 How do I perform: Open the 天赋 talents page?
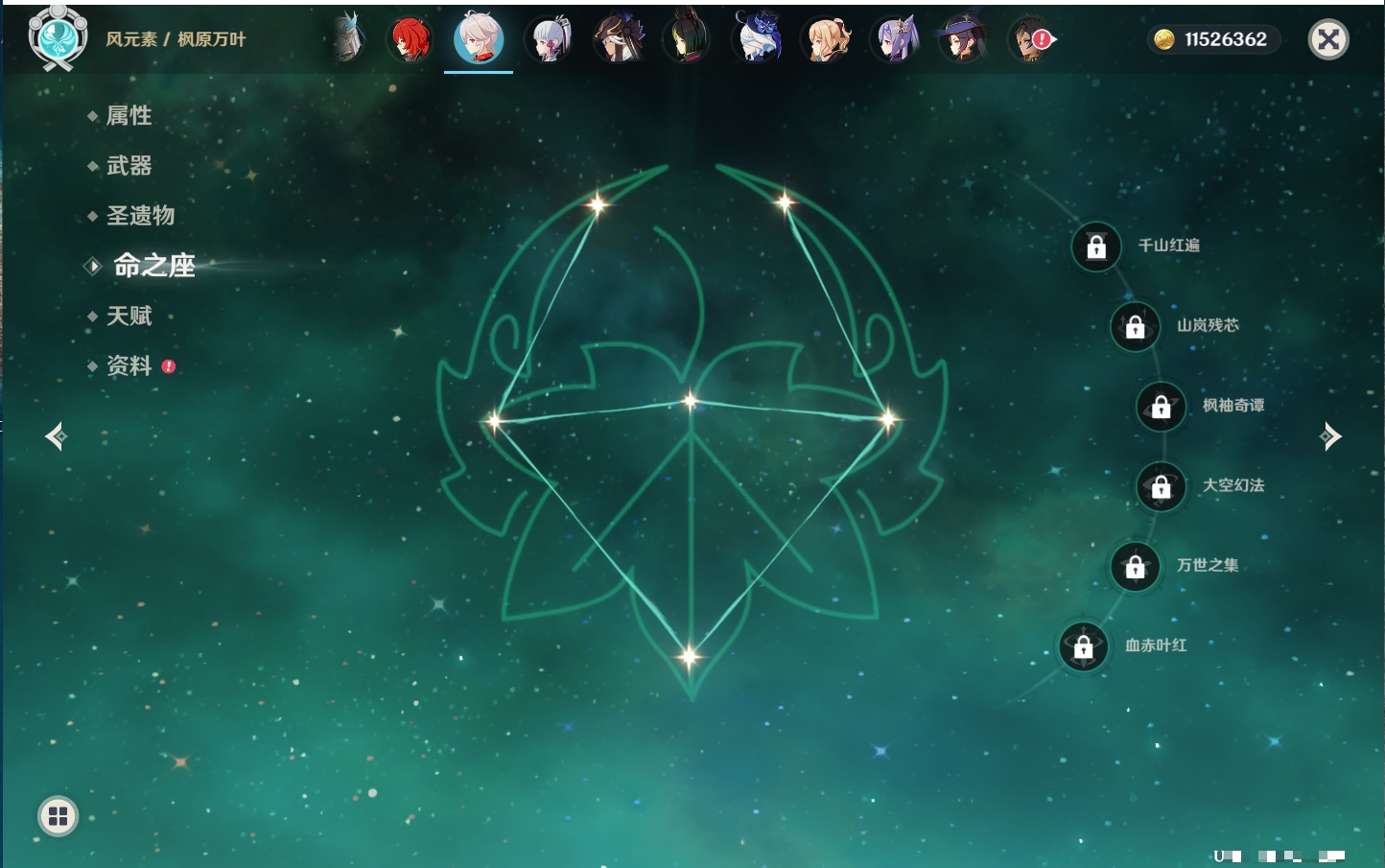click(129, 316)
